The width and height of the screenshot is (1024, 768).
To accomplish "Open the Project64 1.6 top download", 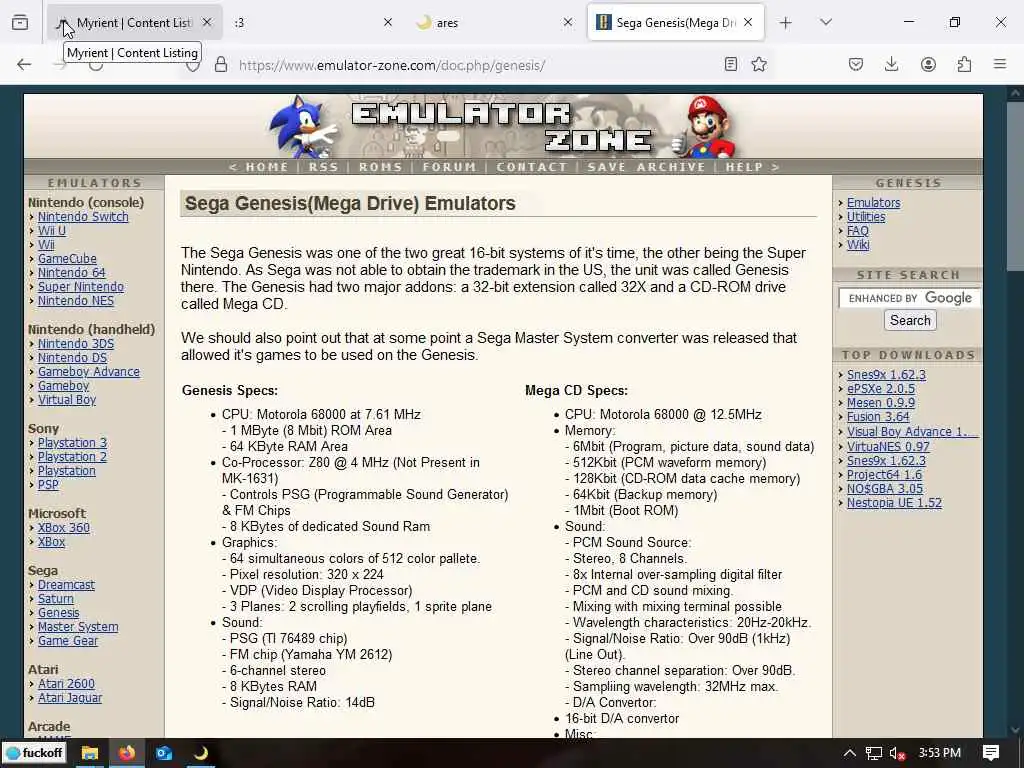I will (884, 475).
